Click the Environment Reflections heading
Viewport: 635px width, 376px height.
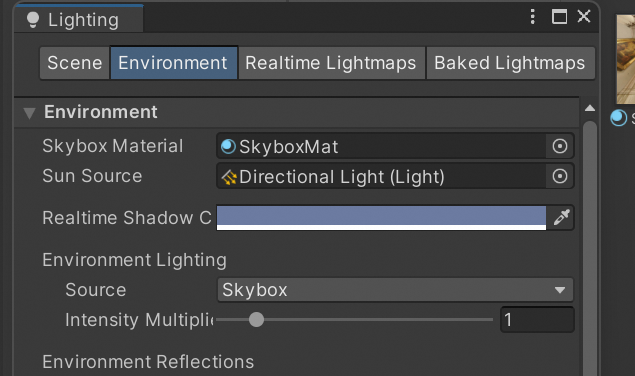148,362
